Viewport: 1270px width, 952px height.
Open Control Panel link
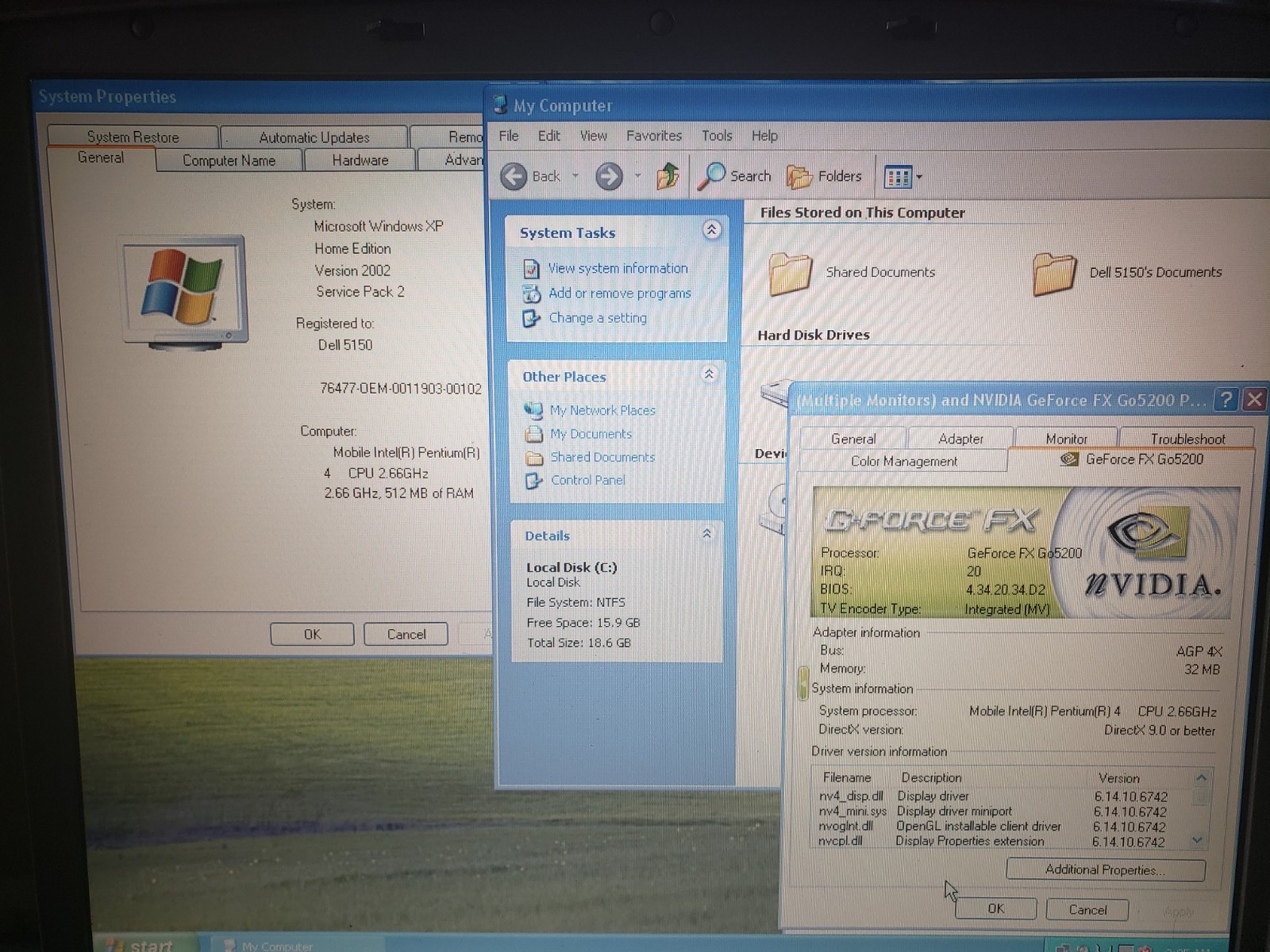coord(588,480)
